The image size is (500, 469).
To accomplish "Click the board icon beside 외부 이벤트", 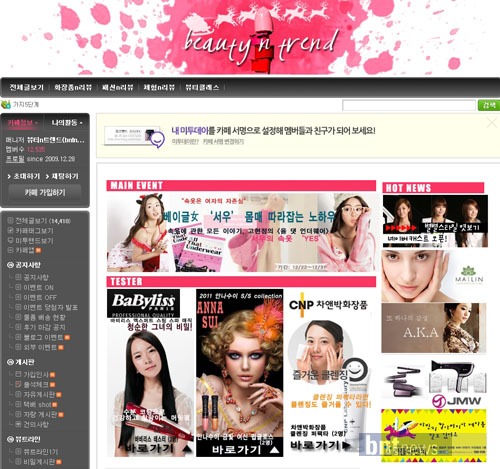I will click(x=18, y=347).
